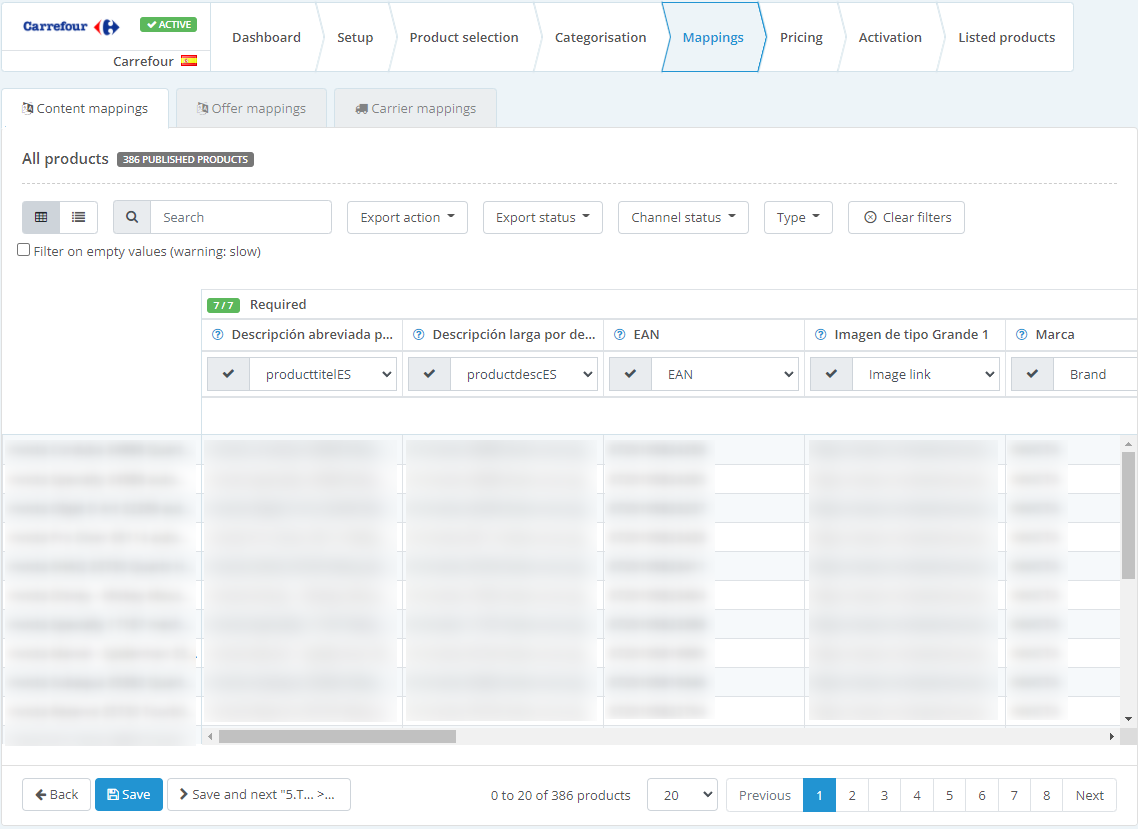Go to page 4 of products
The image size is (1138, 829).
[916, 794]
